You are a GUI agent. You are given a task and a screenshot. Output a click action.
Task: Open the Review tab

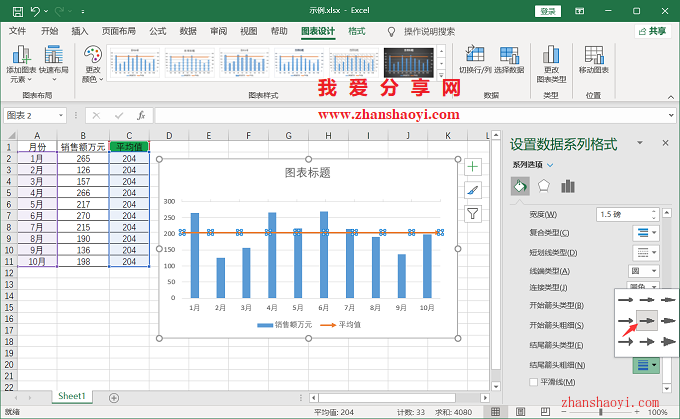point(219,31)
